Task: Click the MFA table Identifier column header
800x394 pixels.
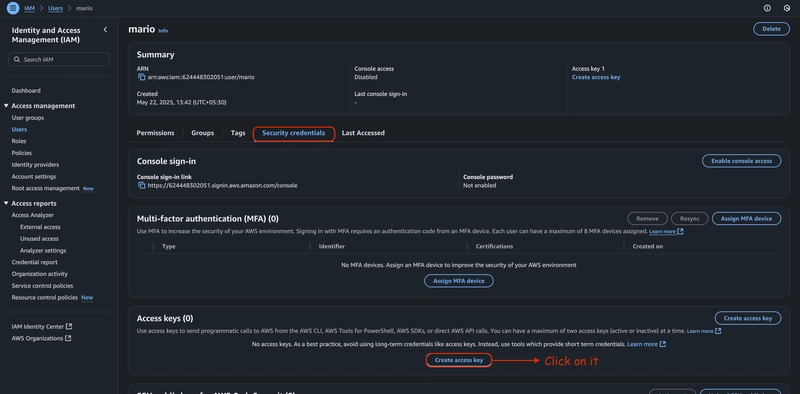Action: click(332, 247)
